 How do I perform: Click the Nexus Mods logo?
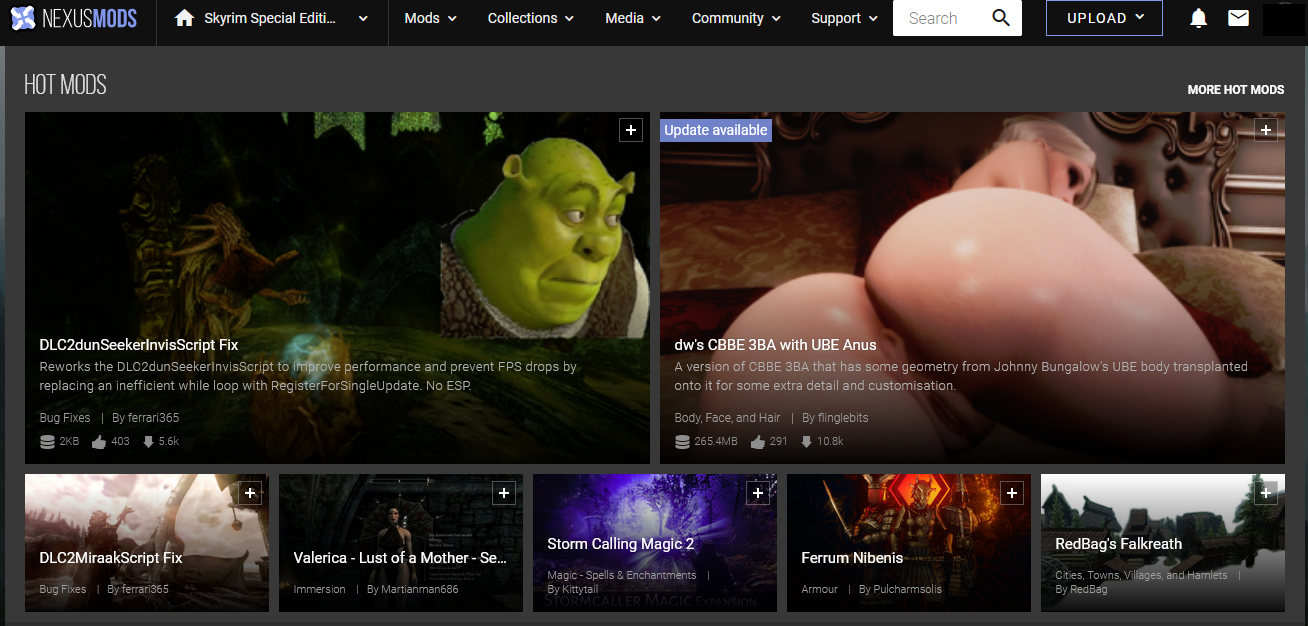[73, 18]
